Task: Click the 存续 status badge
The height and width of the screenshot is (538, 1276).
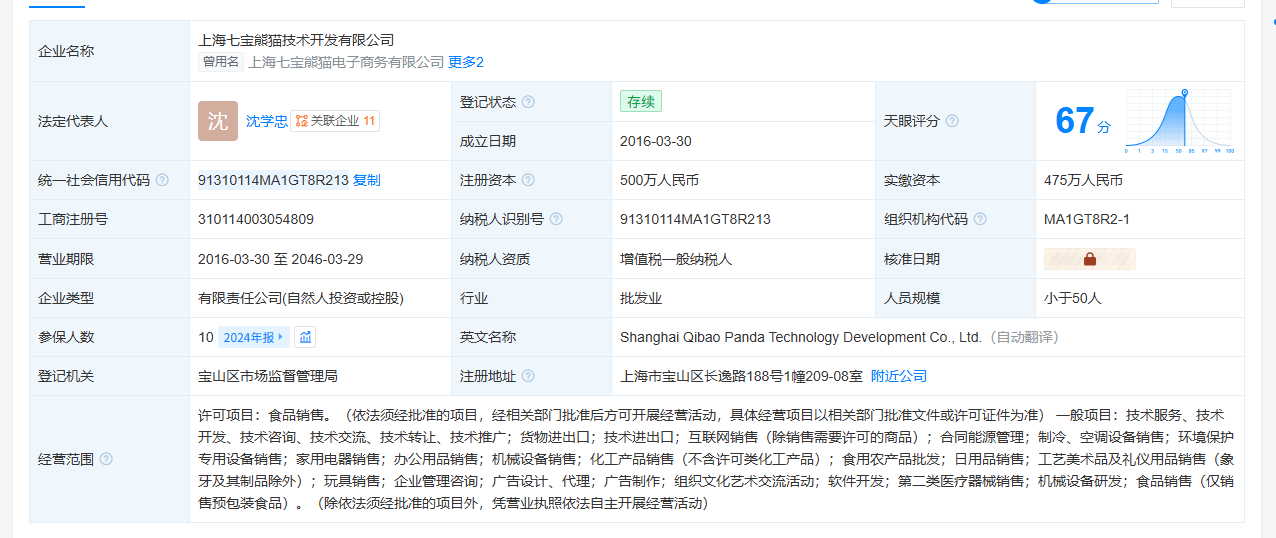Action: pyautogui.click(x=641, y=102)
